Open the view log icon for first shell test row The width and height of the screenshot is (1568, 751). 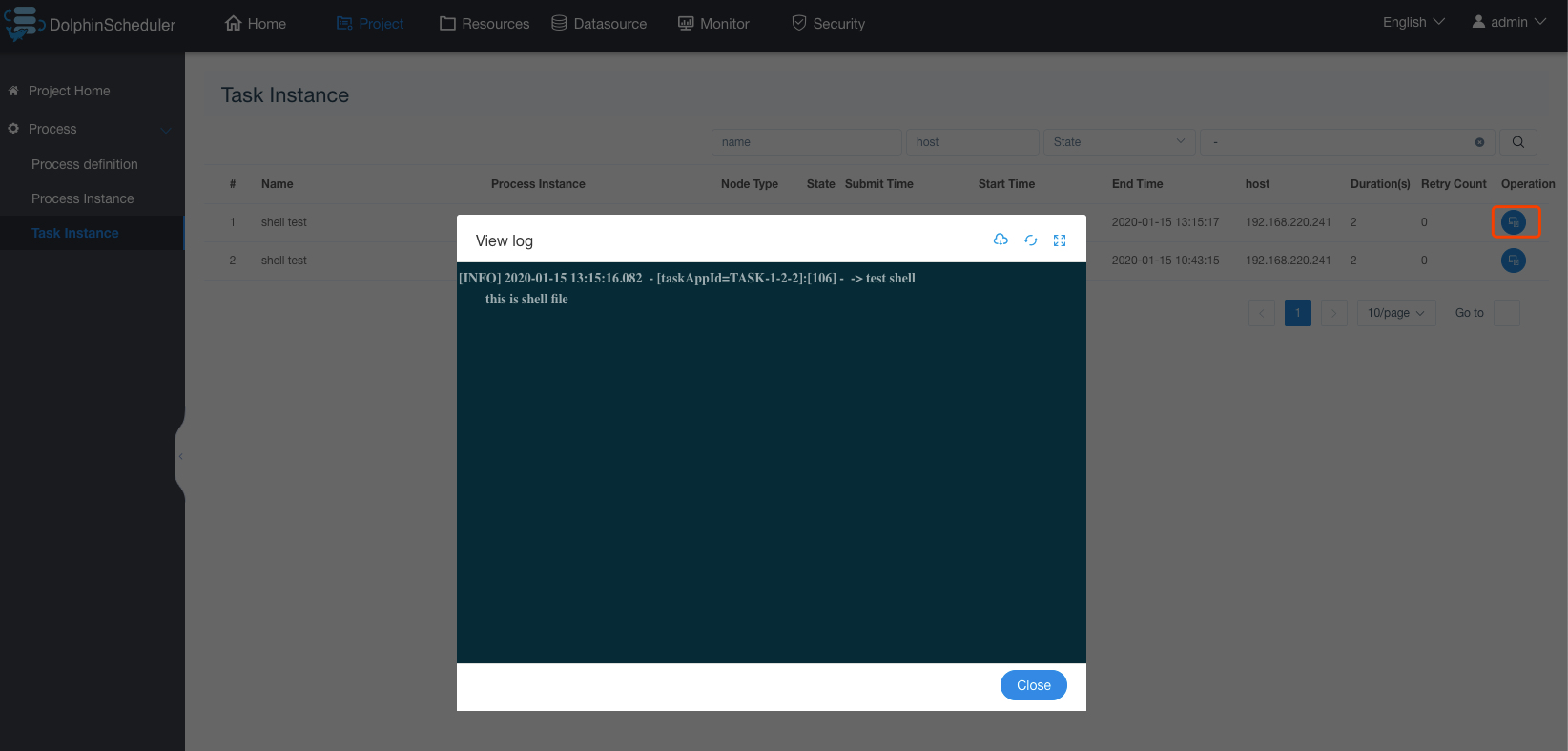click(x=1514, y=222)
